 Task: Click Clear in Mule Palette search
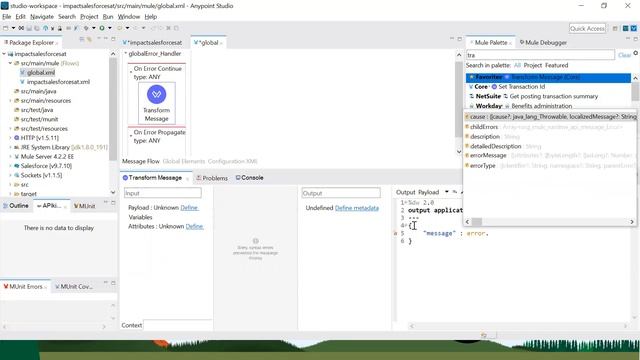(x=624, y=55)
